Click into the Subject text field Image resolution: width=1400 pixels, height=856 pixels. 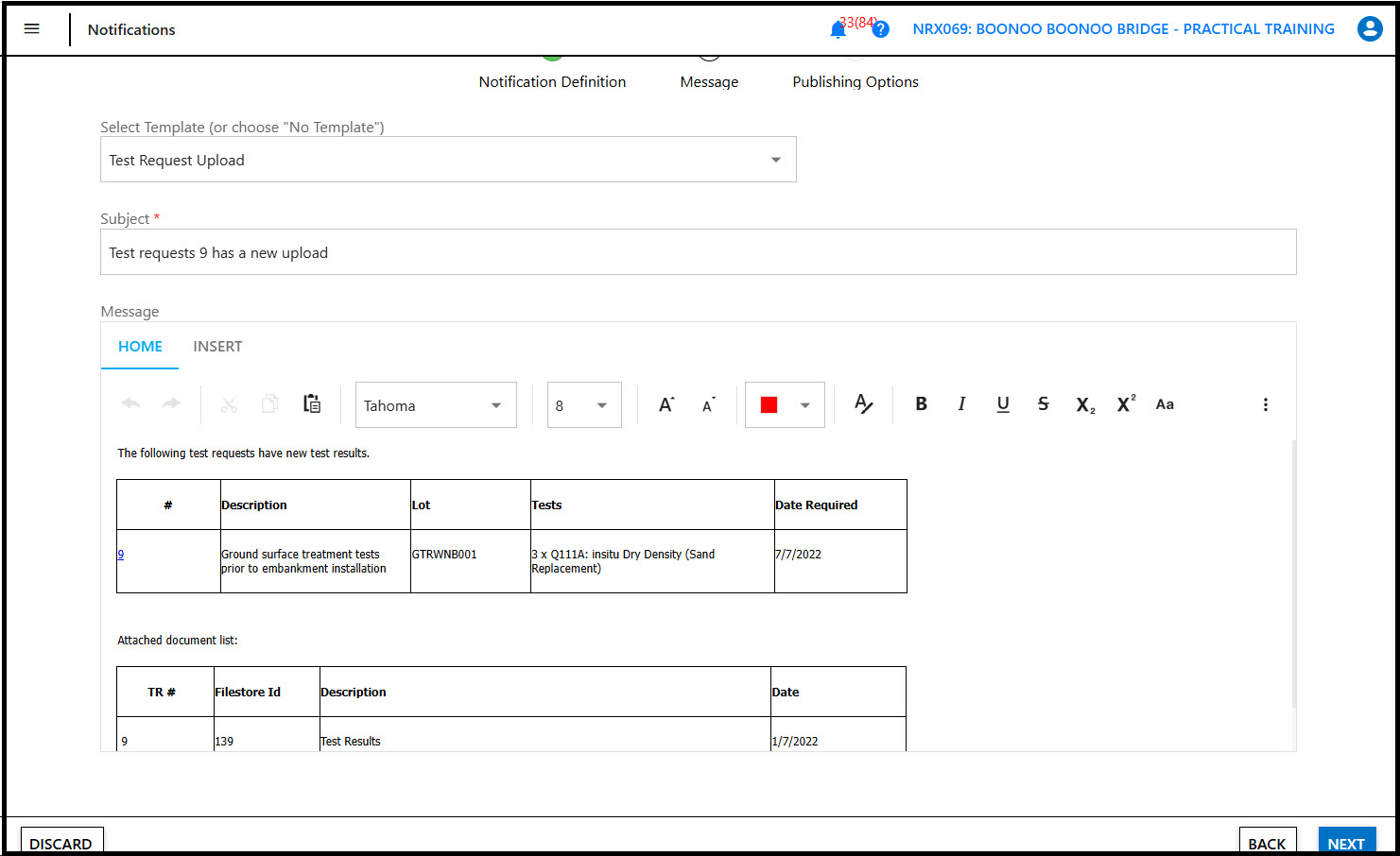tap(698, 252)
